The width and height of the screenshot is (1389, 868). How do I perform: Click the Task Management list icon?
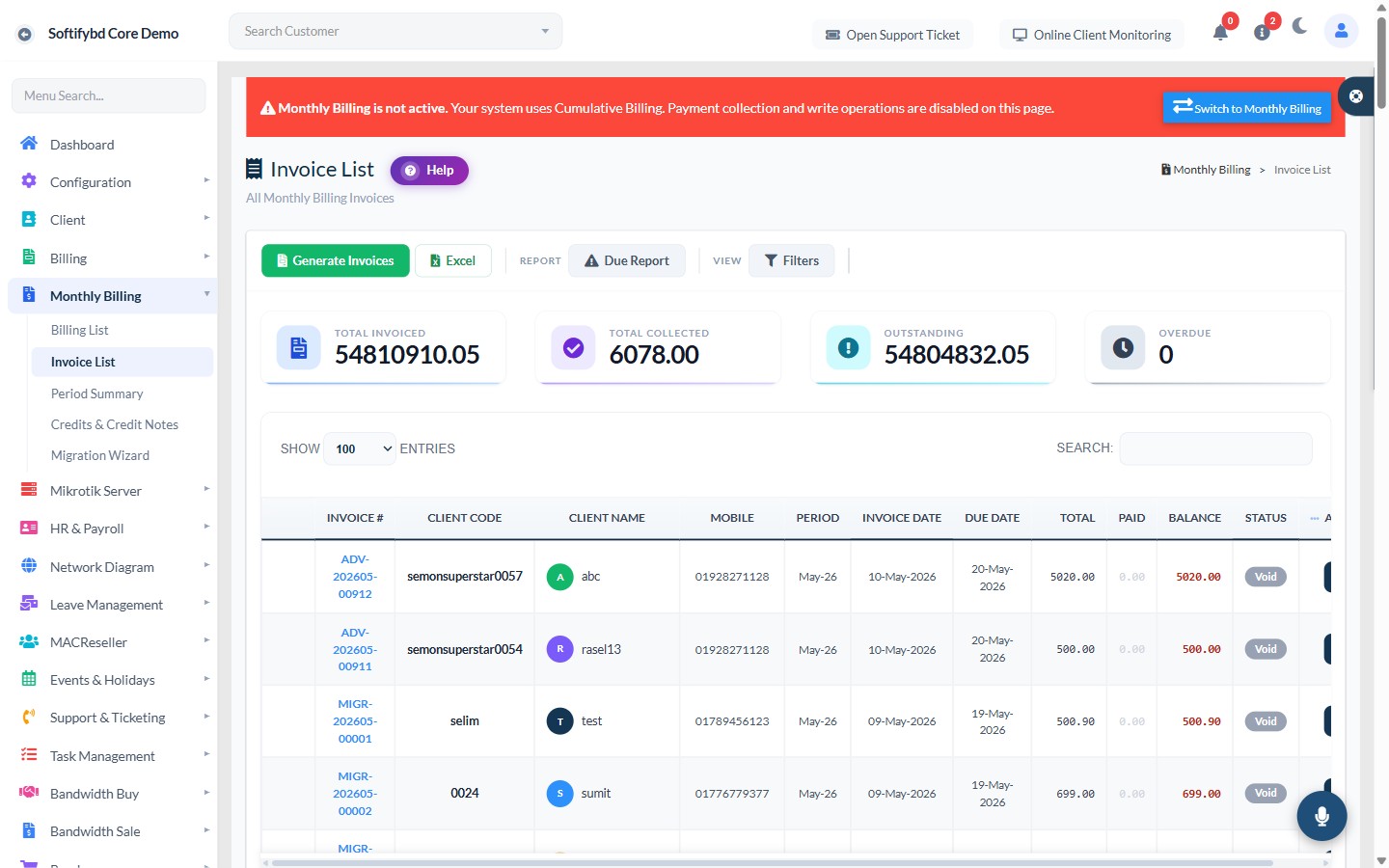(x=29, y=755)
